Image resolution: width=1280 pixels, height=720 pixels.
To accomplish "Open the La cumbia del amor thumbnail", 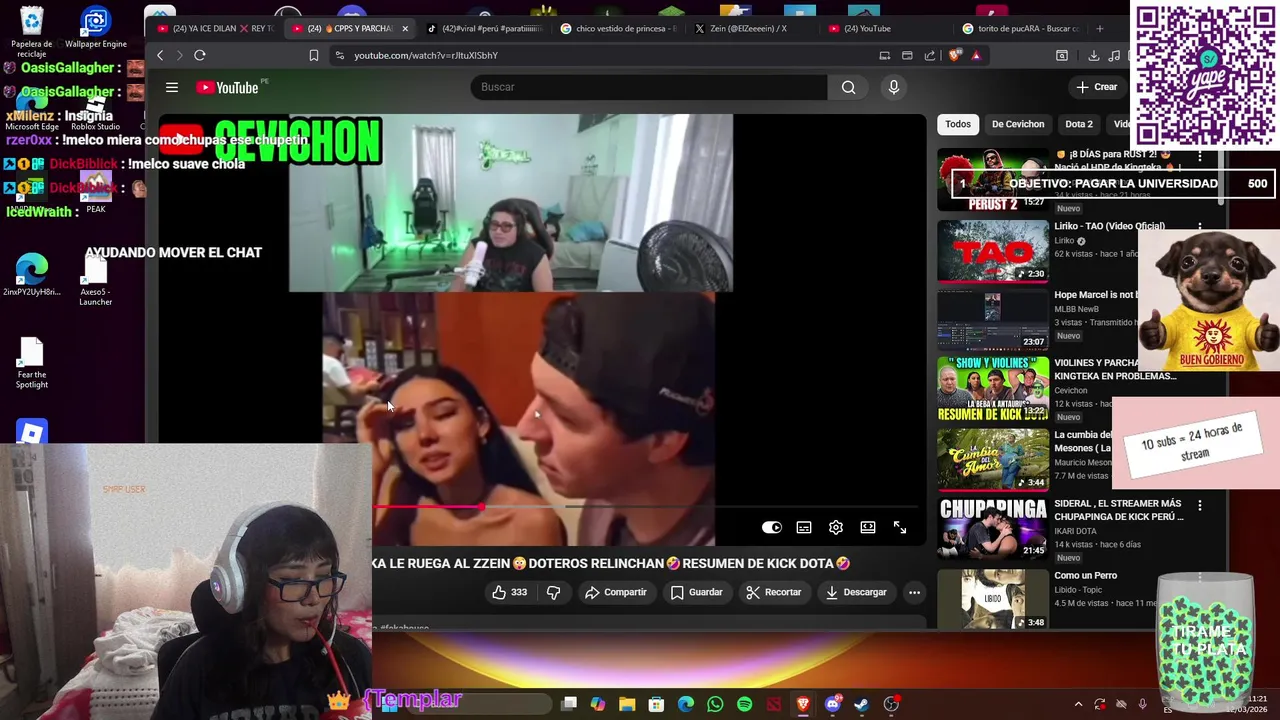I will pyautogui.click(x=993, y=459).
